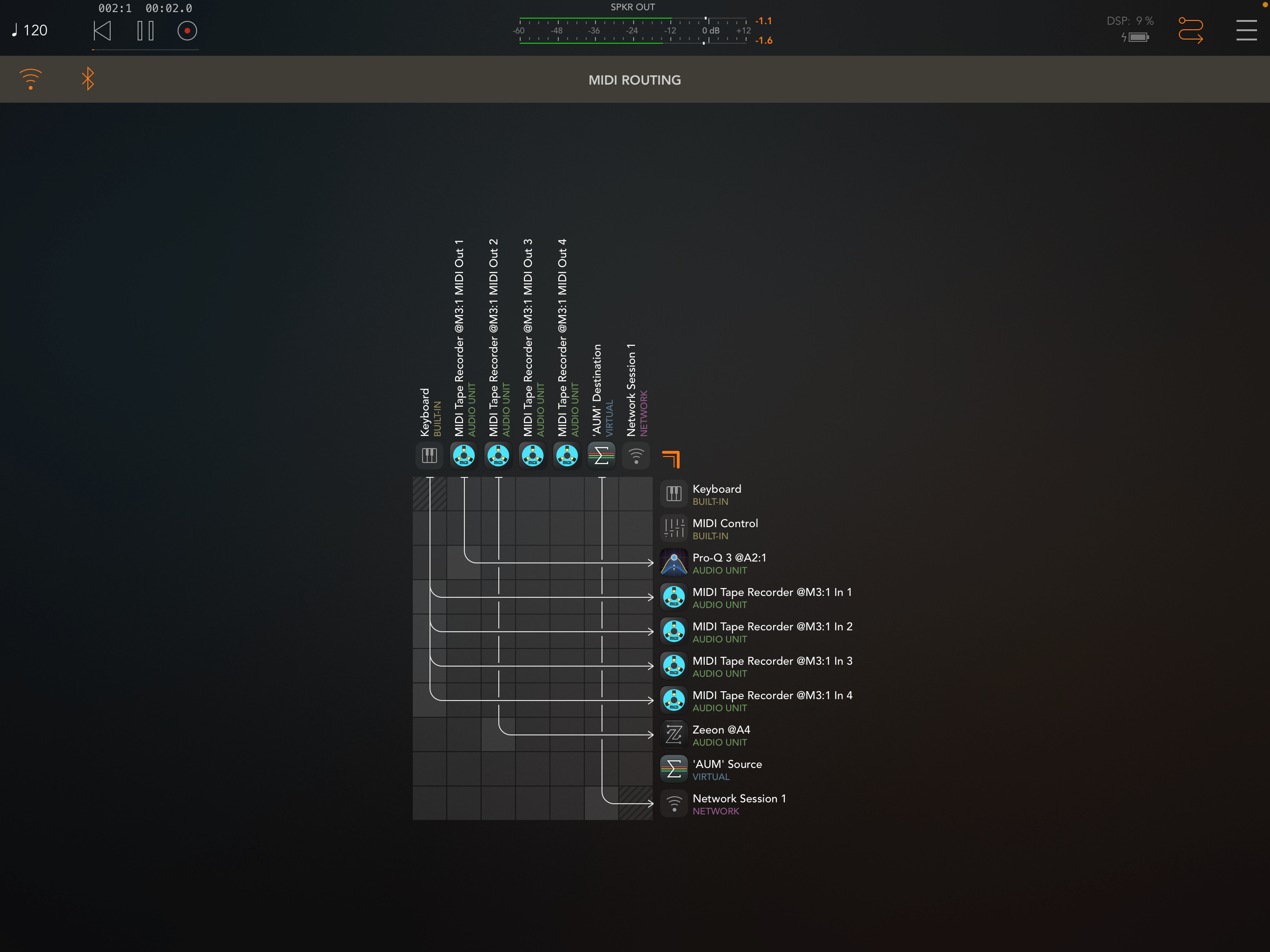The image size is (1270, 952).
Task: Toggle Keyboard to MIDI Control grid cell
Action: tap(430, 528)
